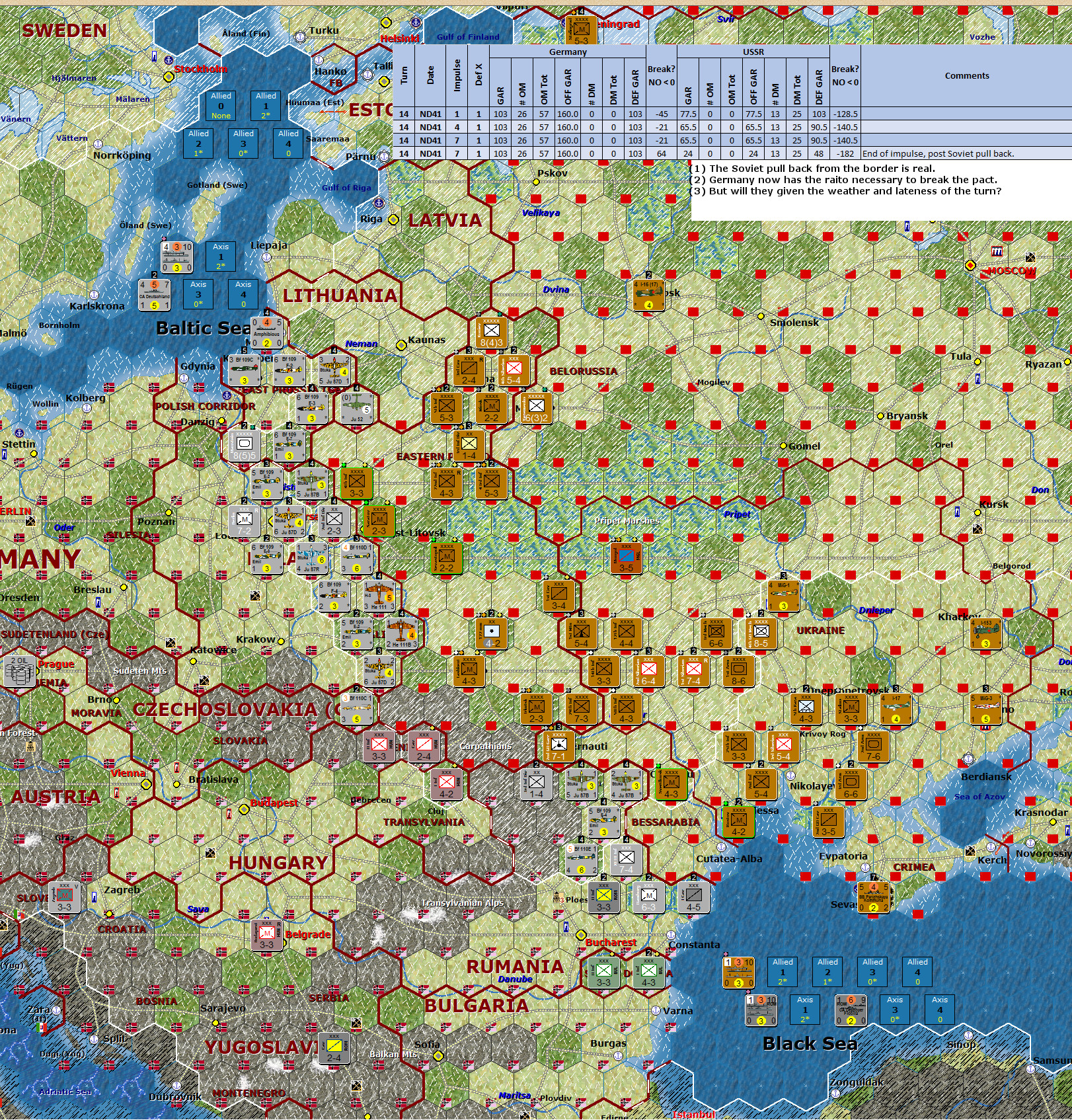Click Baltic Sea box Axis 3
Viewport: 1072px width, 1120px height.
(x=198, y=294)
